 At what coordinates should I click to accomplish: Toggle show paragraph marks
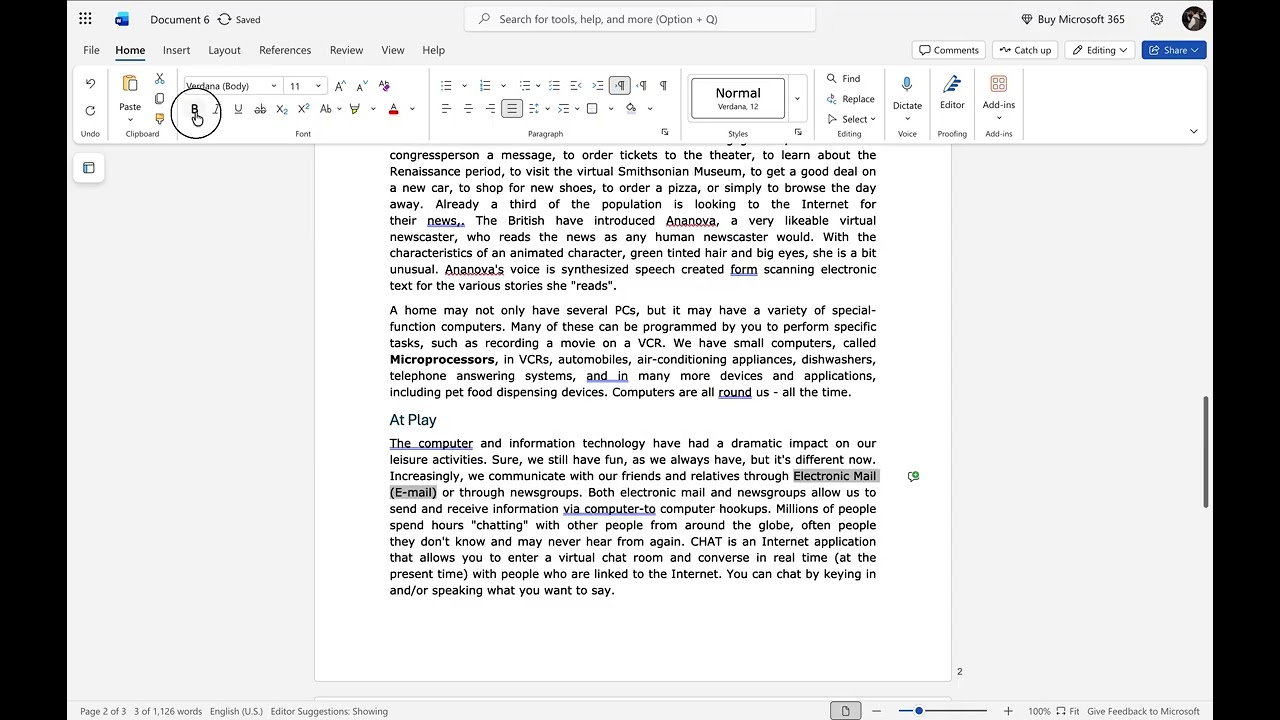click(x=663, y=86)
